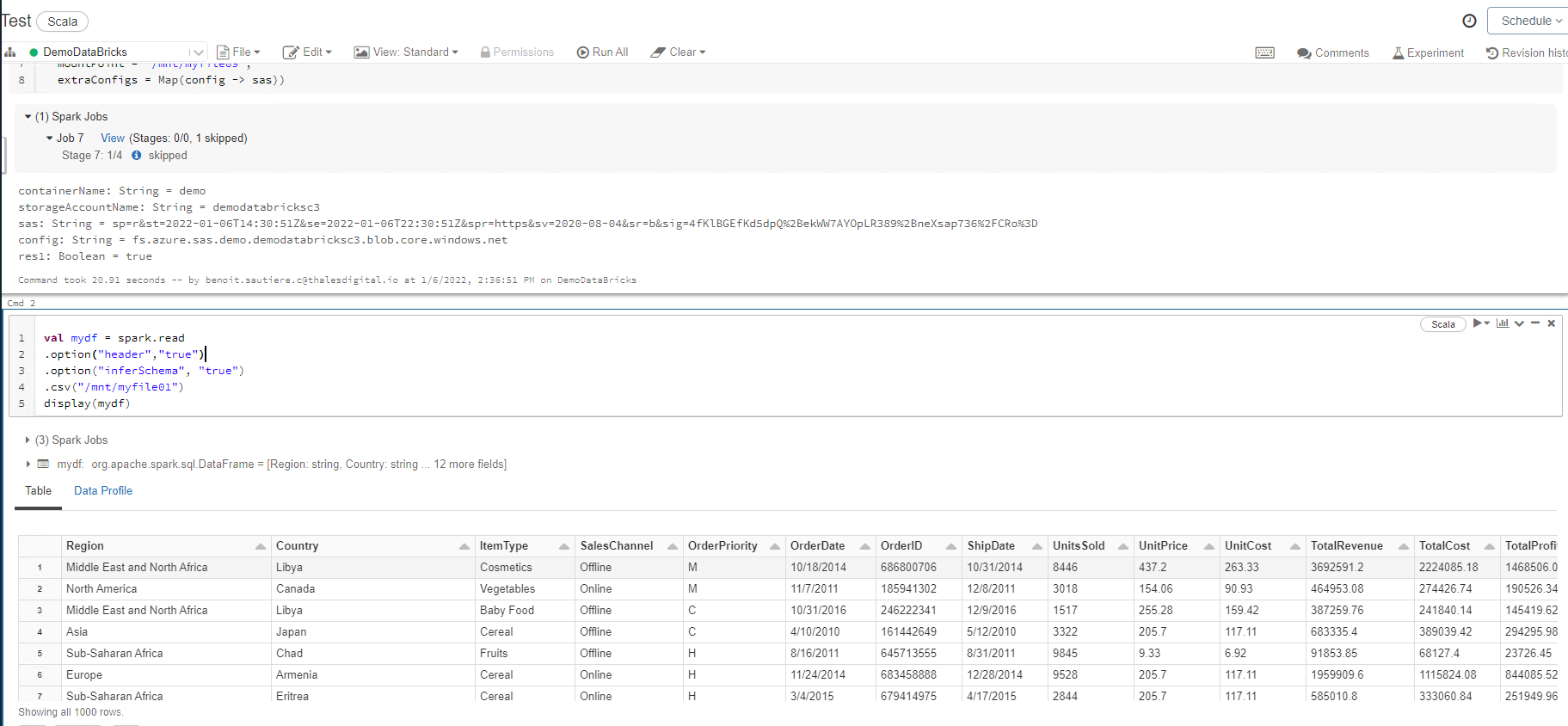Sort by UnitPrice column
Screen dimensions: 1568x726
(1209, 546)
